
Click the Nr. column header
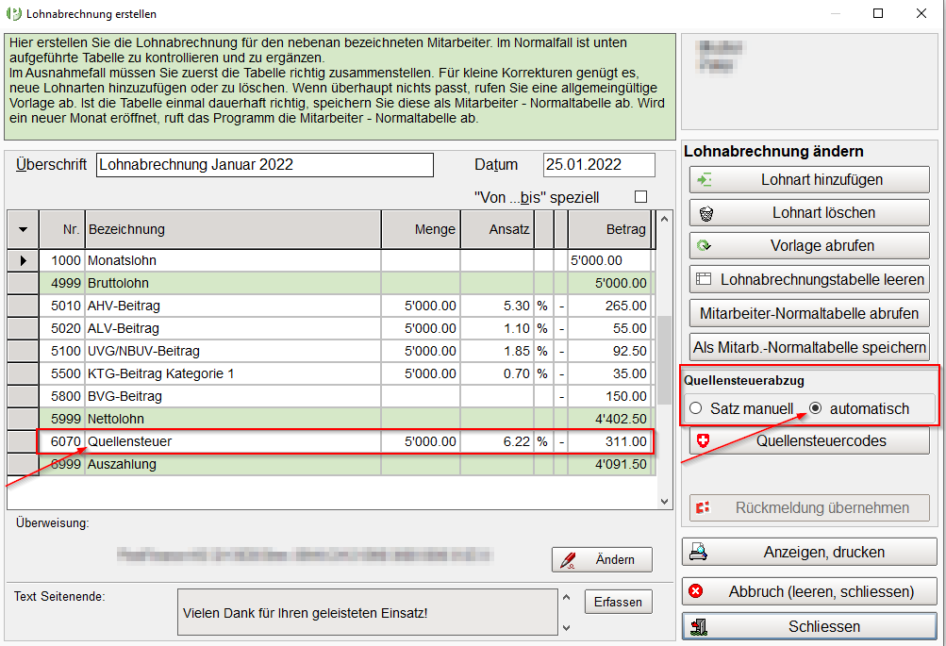pyautogui.click(x=62, y=229)
